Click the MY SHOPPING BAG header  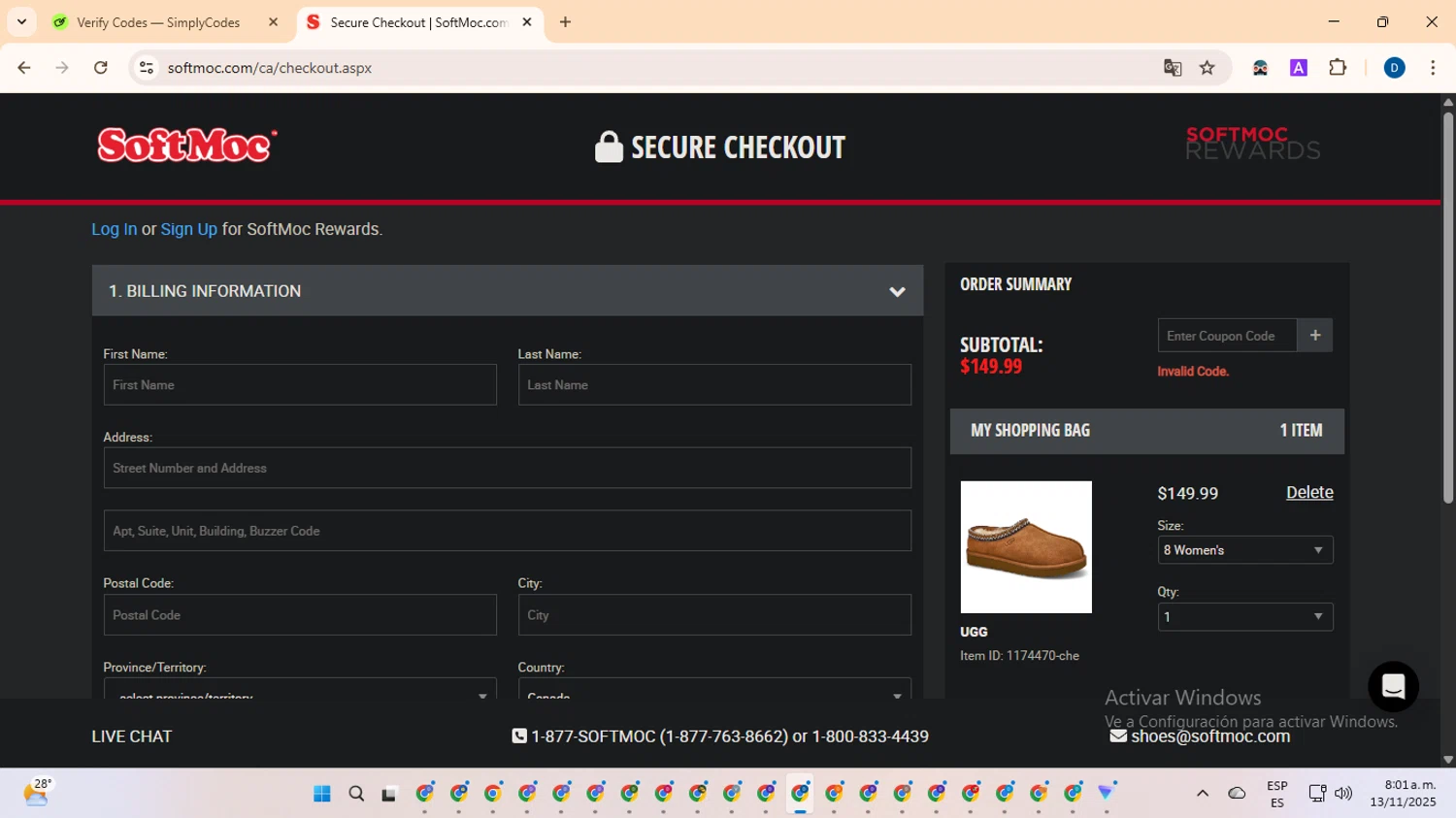point(1030,431)
